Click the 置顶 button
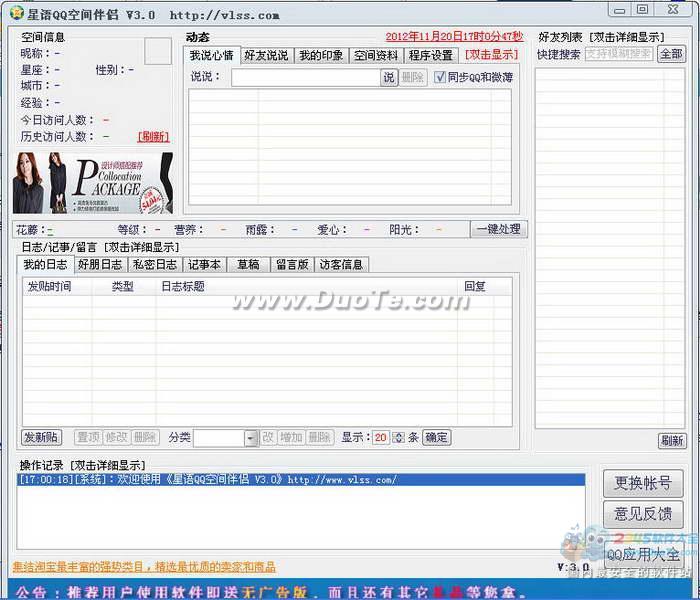 88,437
